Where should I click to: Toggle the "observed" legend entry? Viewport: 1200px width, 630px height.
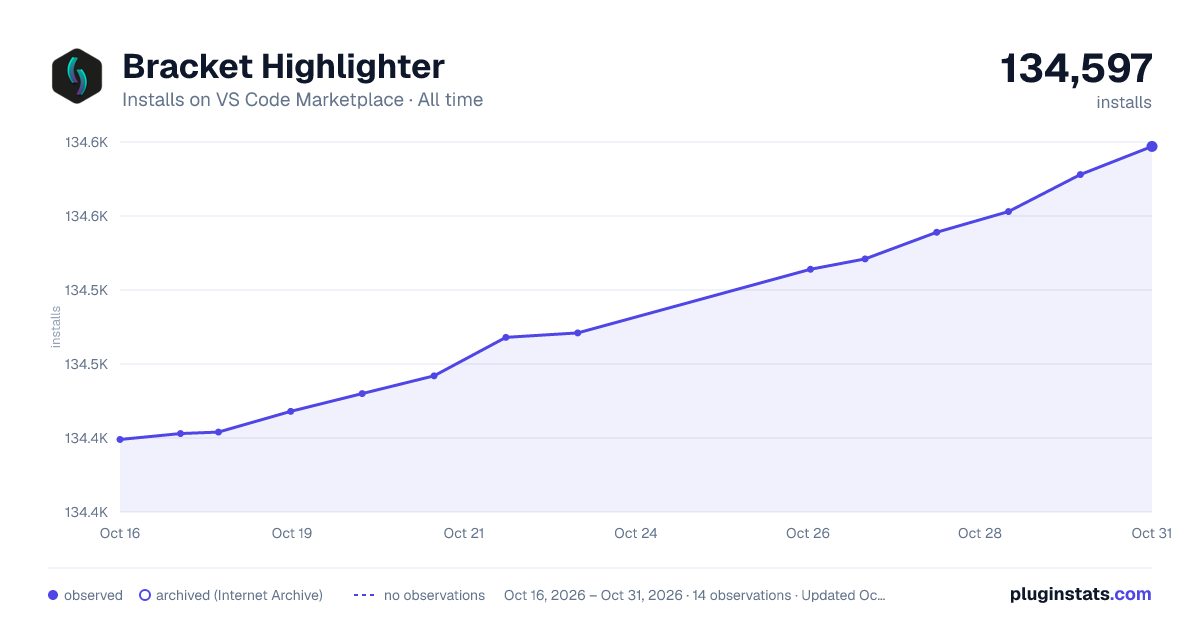coord(85,595)
